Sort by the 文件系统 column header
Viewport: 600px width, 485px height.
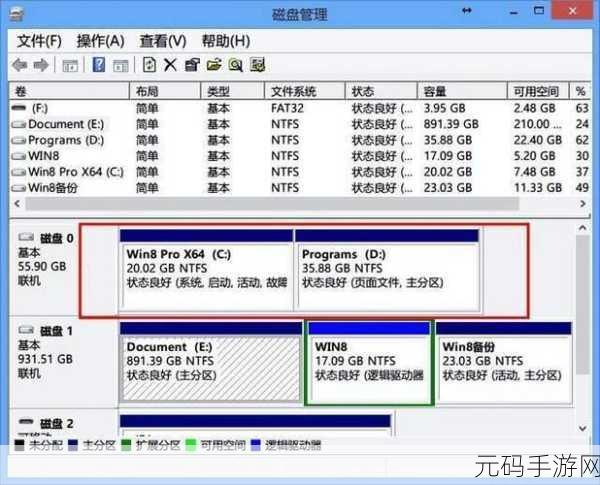tap(305, 91)
